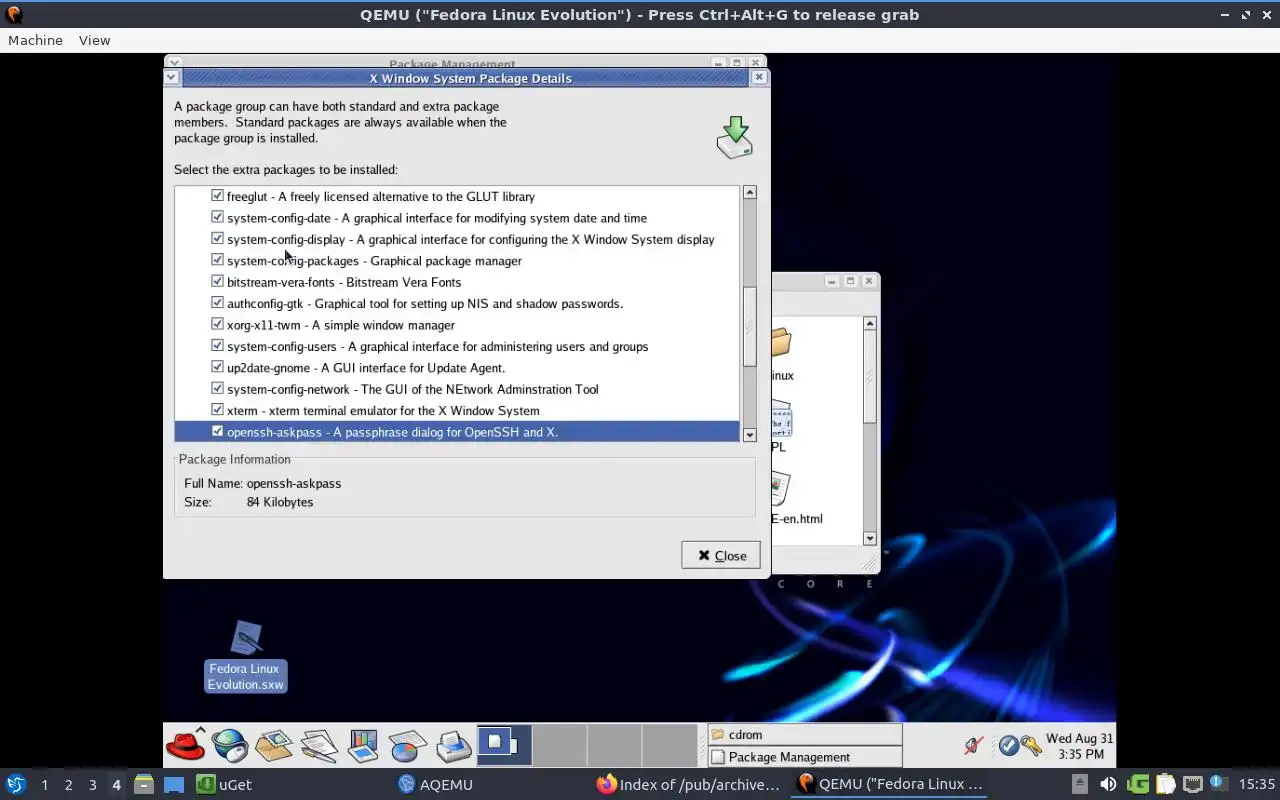Launch OpenOffice Impress from the Fedora panel

pos(363,745)
